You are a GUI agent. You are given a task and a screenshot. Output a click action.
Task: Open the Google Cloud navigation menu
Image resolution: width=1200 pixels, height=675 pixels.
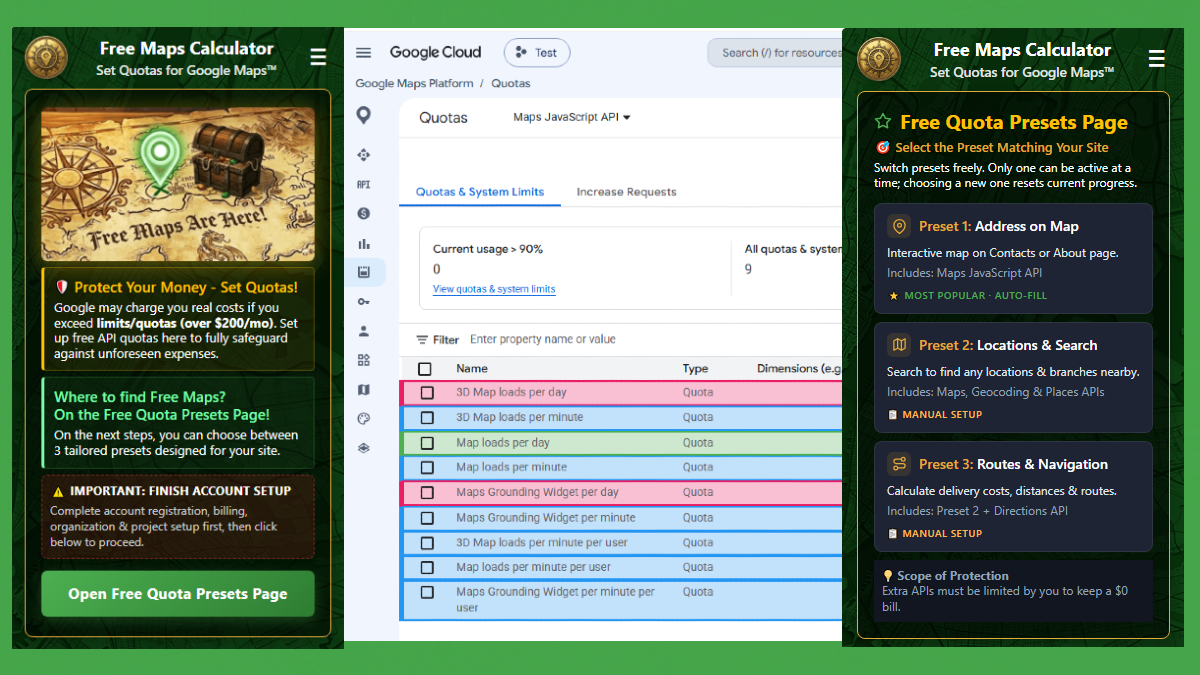(x=363, y=53)
